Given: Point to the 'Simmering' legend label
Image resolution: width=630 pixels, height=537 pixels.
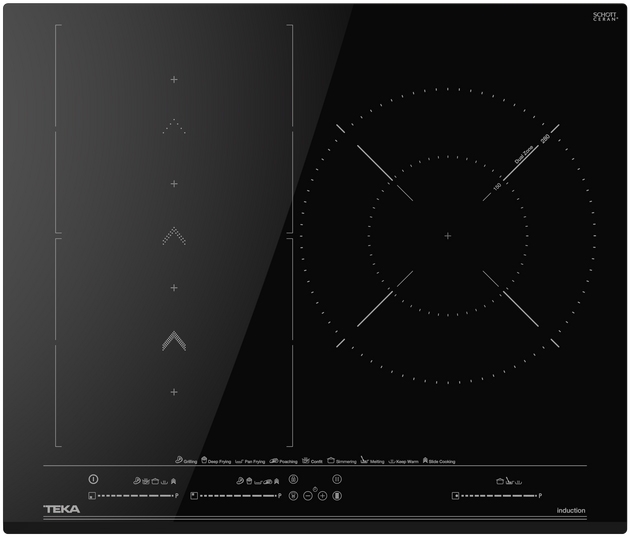Looking at the screenshot, I should point(346,461).
